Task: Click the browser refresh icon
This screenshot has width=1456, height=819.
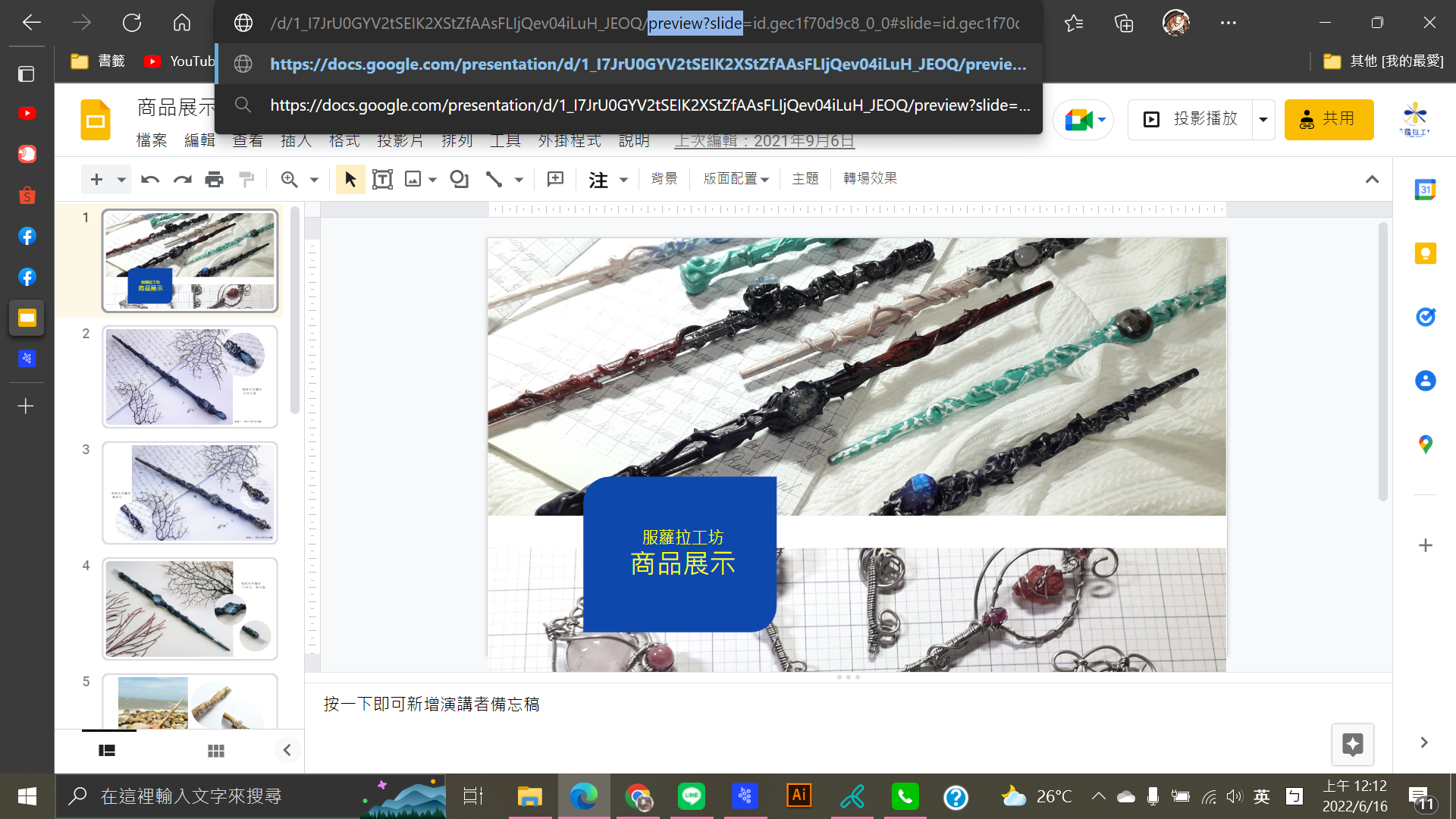Action: tap(132, 23)
